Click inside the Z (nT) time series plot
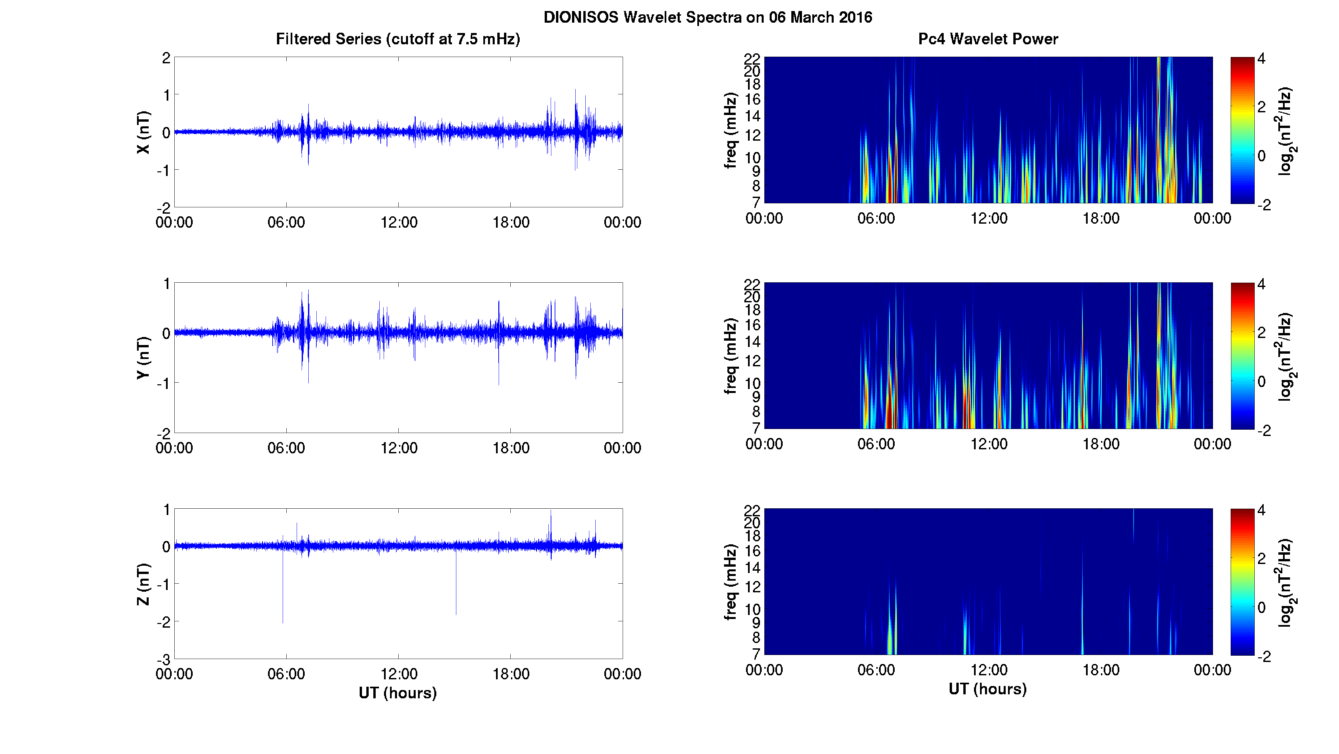1339x754 pixels. point(398,584)
